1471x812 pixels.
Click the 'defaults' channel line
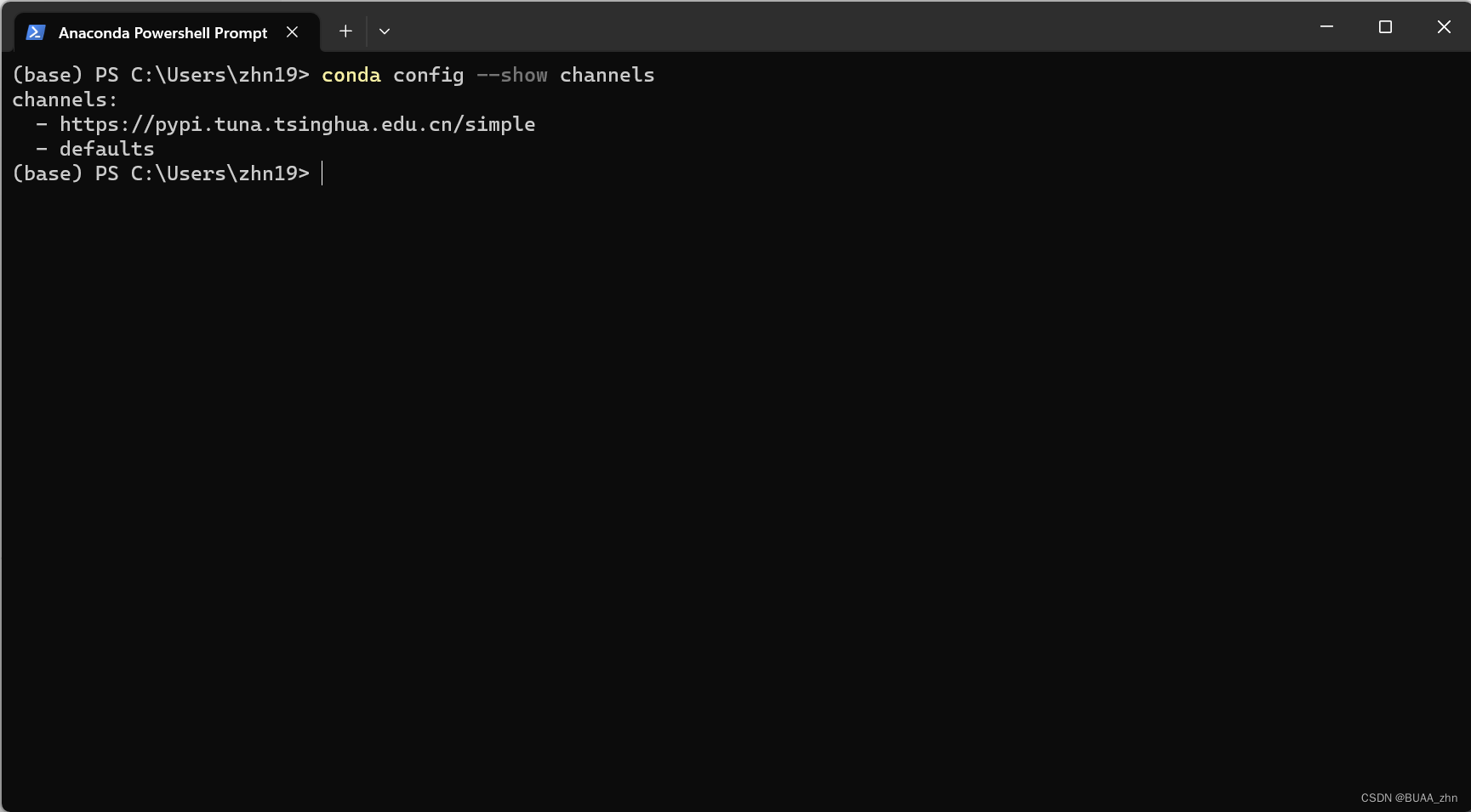tap(107, 149)
